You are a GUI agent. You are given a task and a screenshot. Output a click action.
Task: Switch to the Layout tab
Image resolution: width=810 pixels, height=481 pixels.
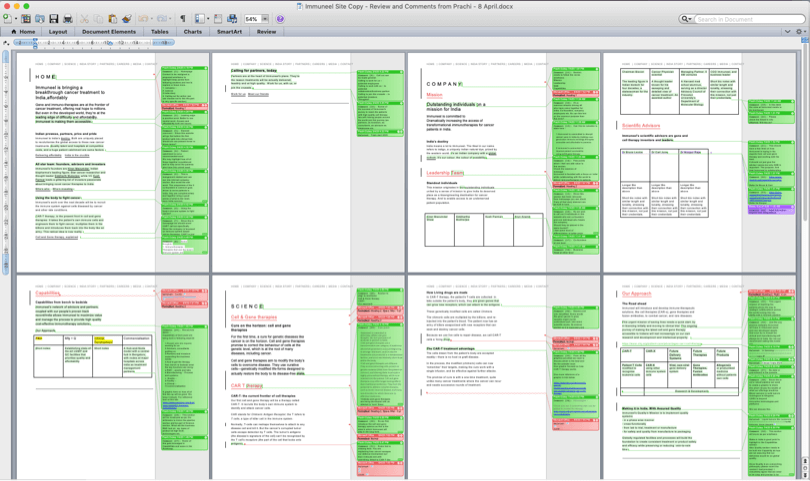tap(58, 32)
